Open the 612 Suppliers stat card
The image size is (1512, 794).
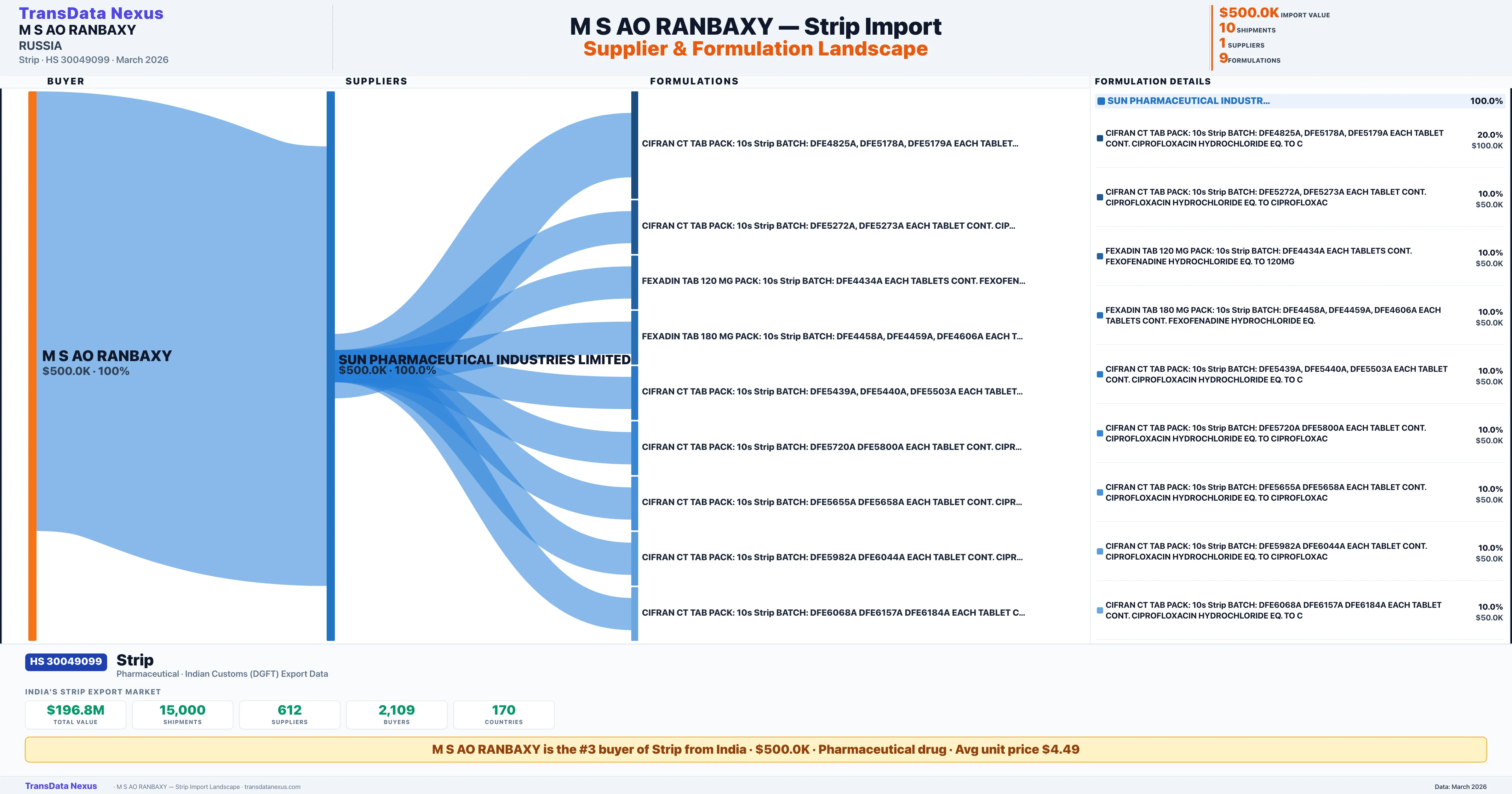point(289,714)
